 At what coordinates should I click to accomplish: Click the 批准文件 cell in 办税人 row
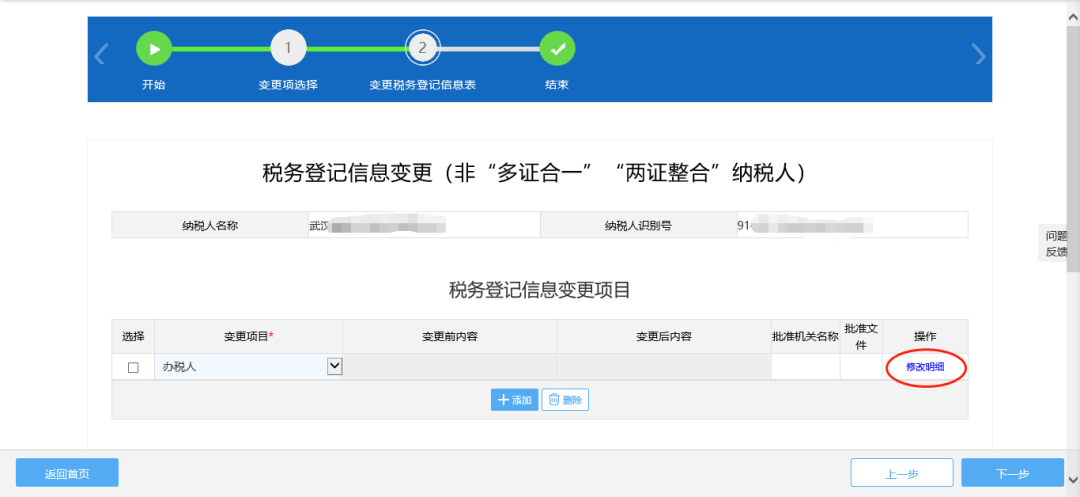pyautogui.click(x=861, y=367)
